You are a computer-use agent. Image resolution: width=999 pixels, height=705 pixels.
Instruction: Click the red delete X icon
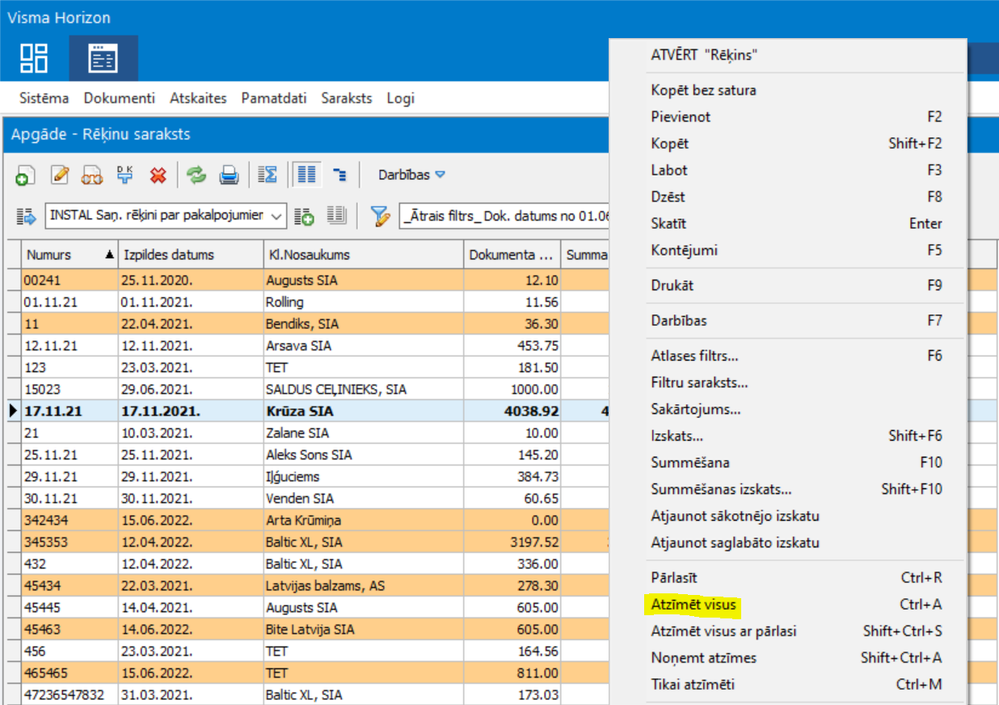157,175
